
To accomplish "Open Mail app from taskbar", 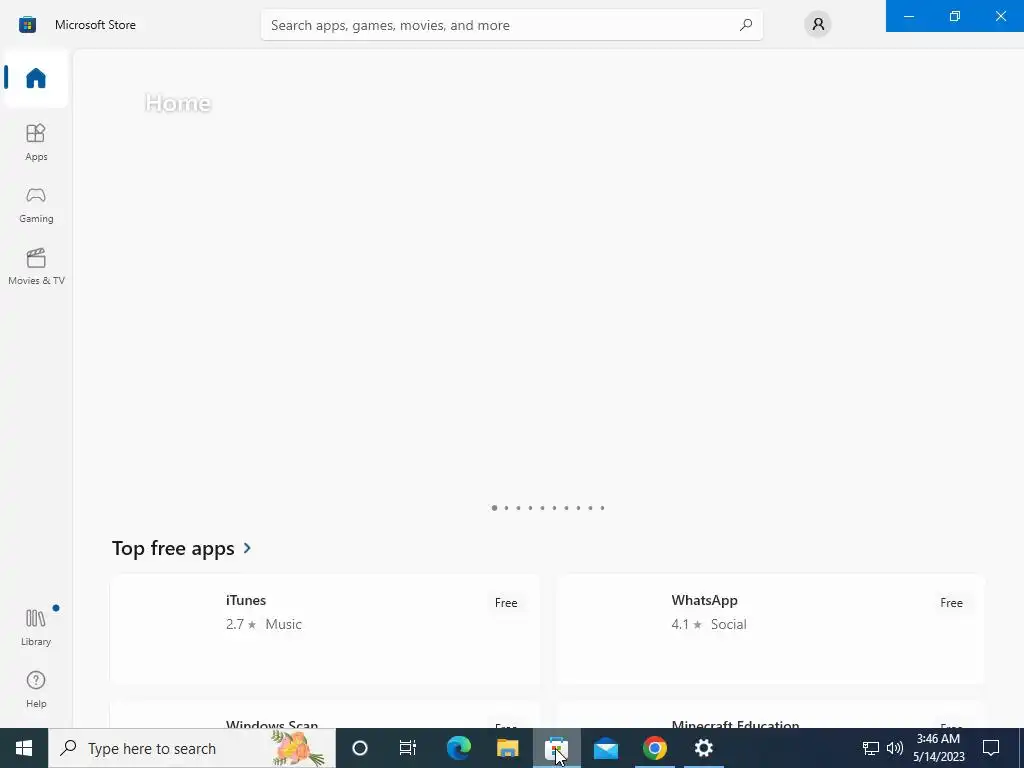I will point(606,748).
